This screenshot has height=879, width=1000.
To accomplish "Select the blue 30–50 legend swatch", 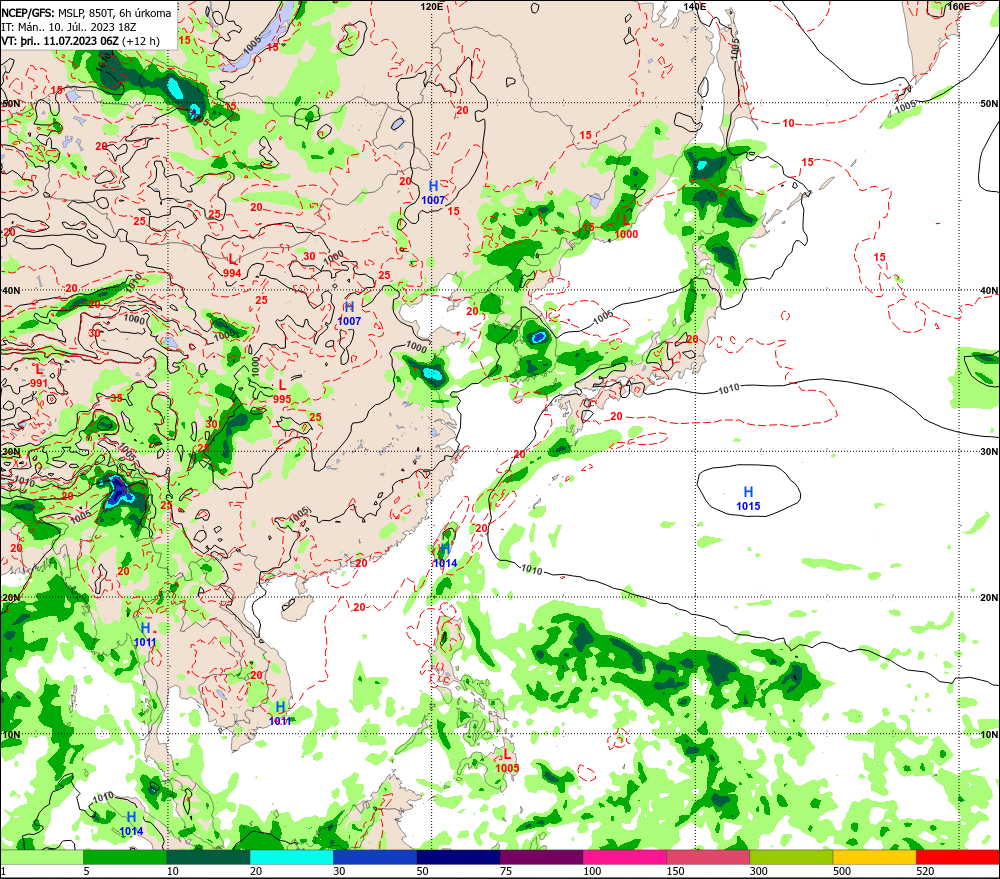I will click(375, 857).
